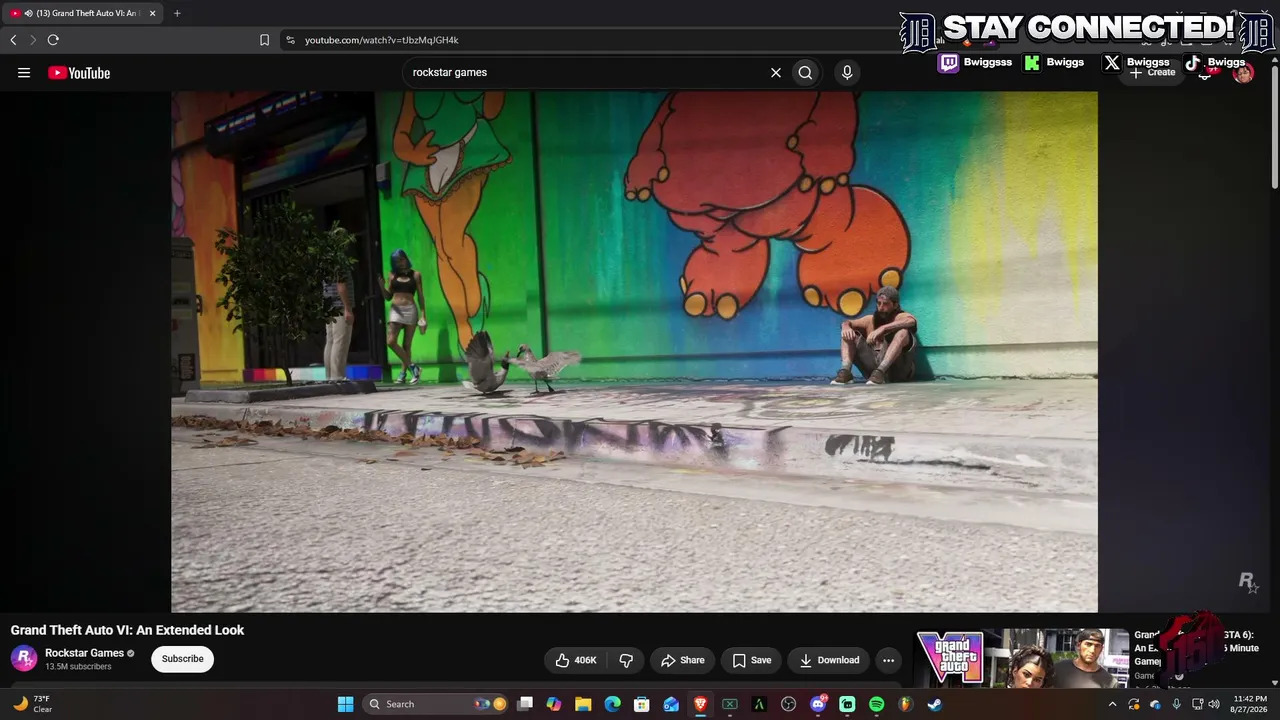Open a new browser tab

coord(177,13)
